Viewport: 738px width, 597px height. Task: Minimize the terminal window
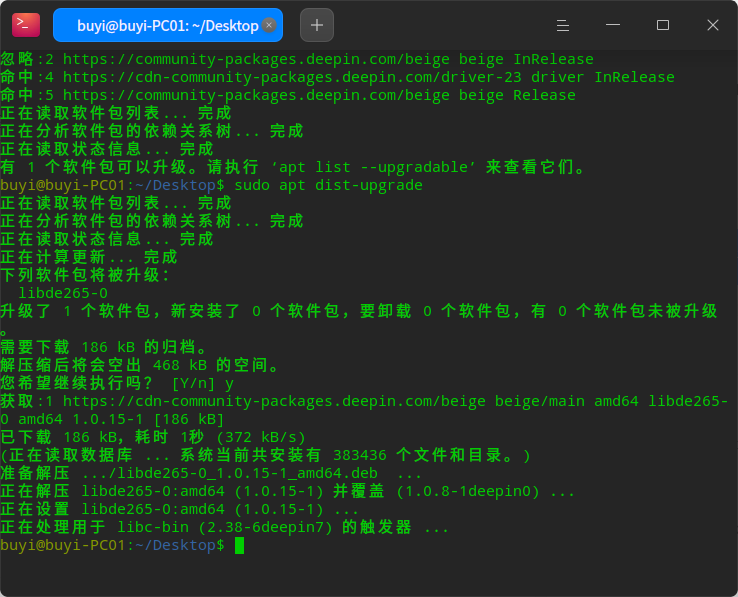point(613,25)
